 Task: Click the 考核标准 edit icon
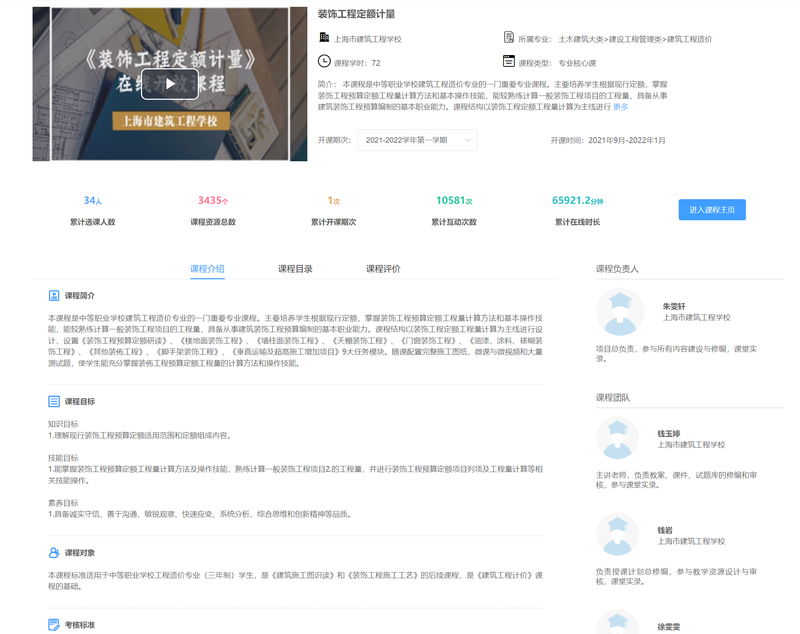[x=54, y=624]
